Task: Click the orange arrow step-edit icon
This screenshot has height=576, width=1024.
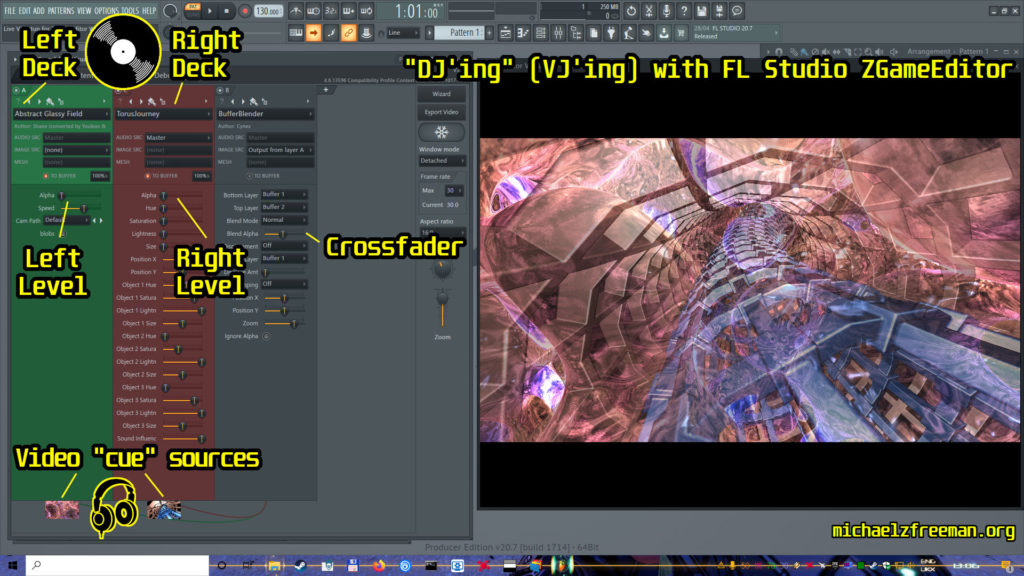Action: coord(313,33)
